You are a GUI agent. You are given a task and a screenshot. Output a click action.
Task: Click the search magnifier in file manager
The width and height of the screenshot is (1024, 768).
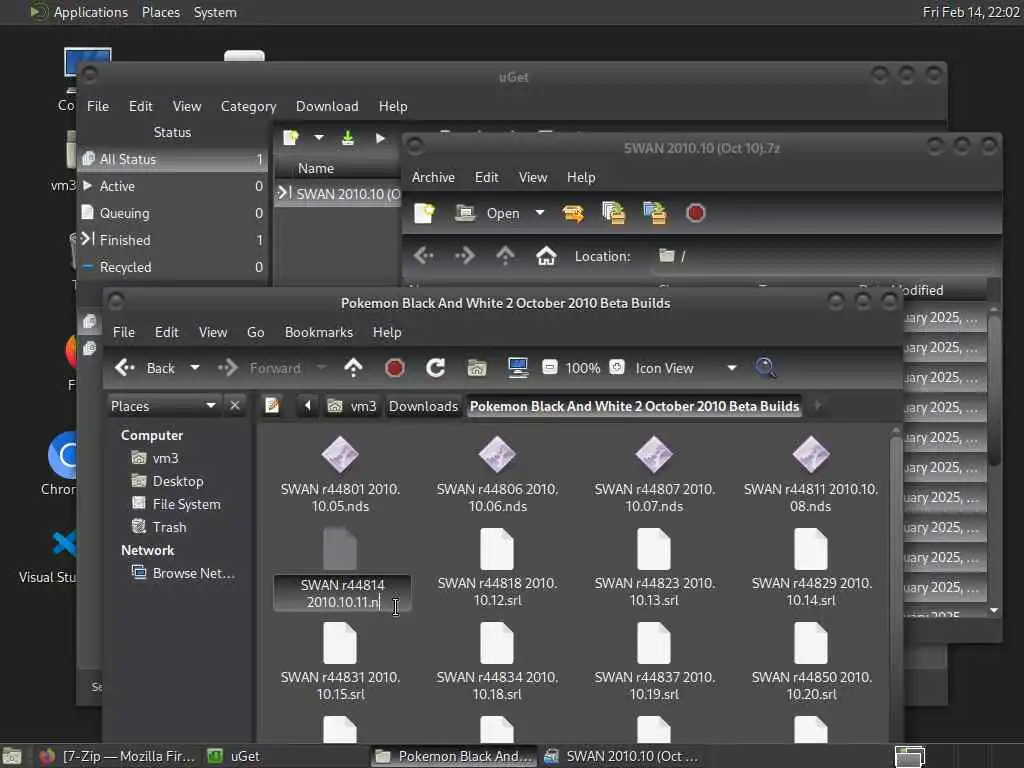point(765,368)
